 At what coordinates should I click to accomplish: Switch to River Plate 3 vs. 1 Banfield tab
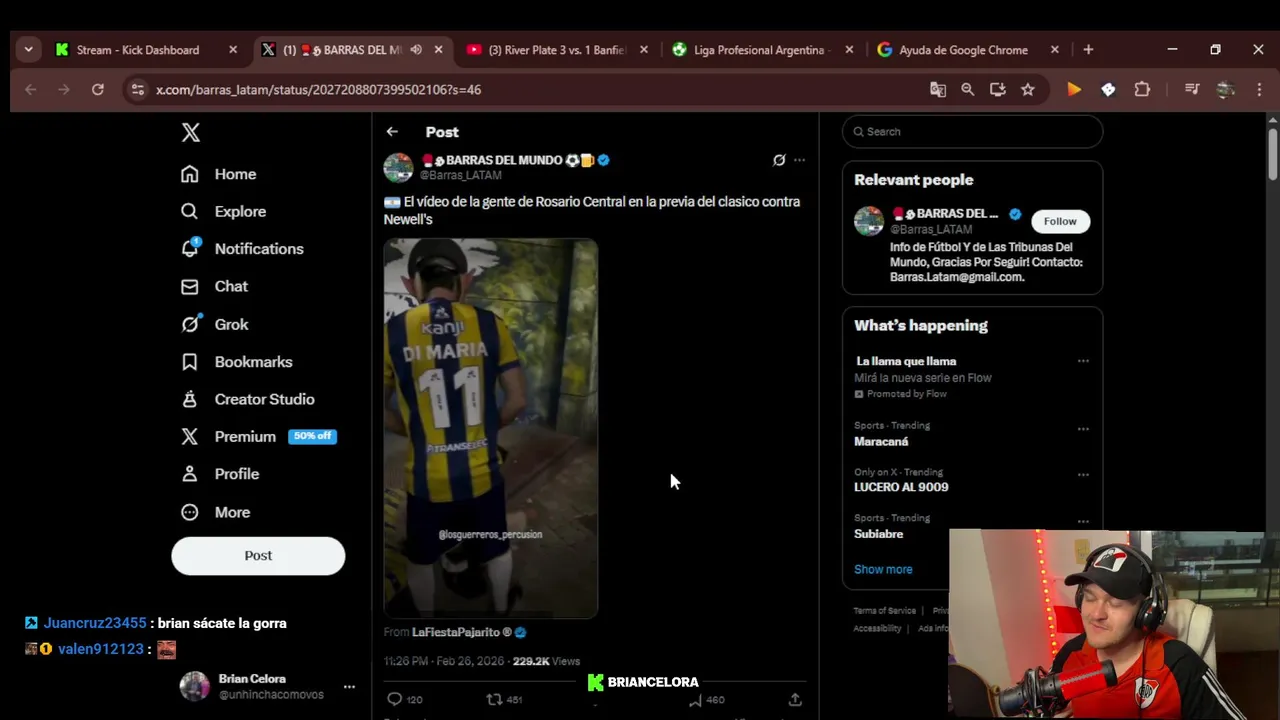(557, 49)
